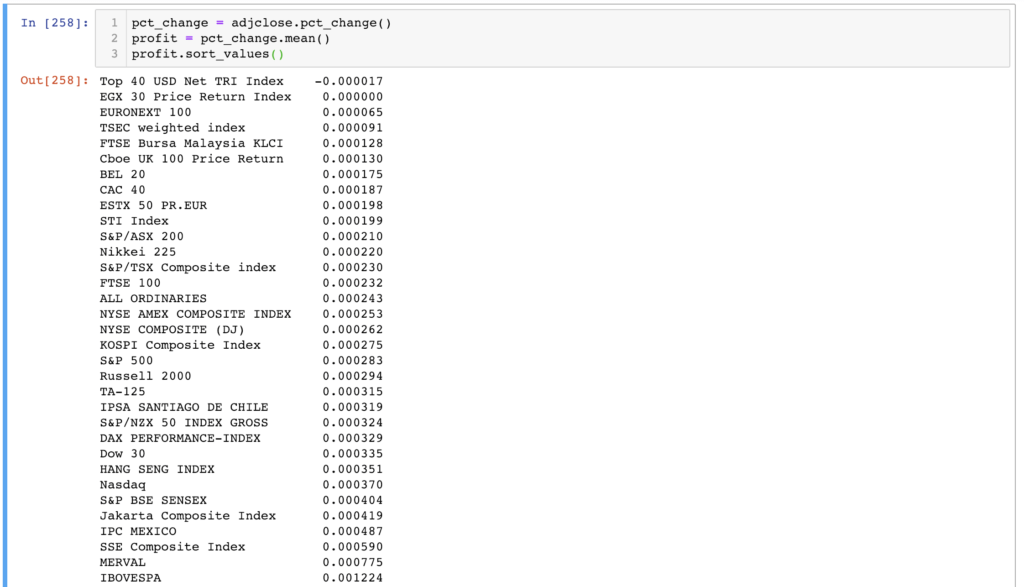This screenshot has height=587, width=1024.
Task: Click the NYSE COMPOSITE (DJ) row
Action: [x=241, y=330]
